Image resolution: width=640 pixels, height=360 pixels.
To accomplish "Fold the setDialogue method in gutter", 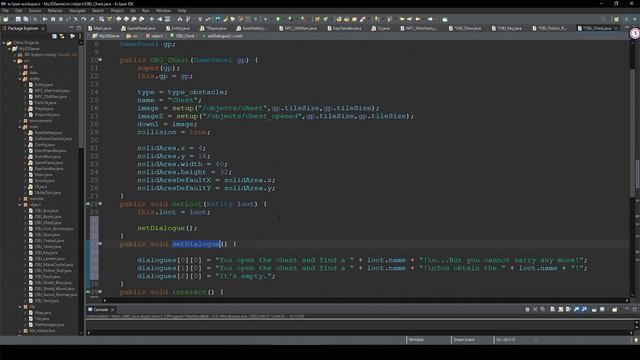I will click(x=100, y=244).
